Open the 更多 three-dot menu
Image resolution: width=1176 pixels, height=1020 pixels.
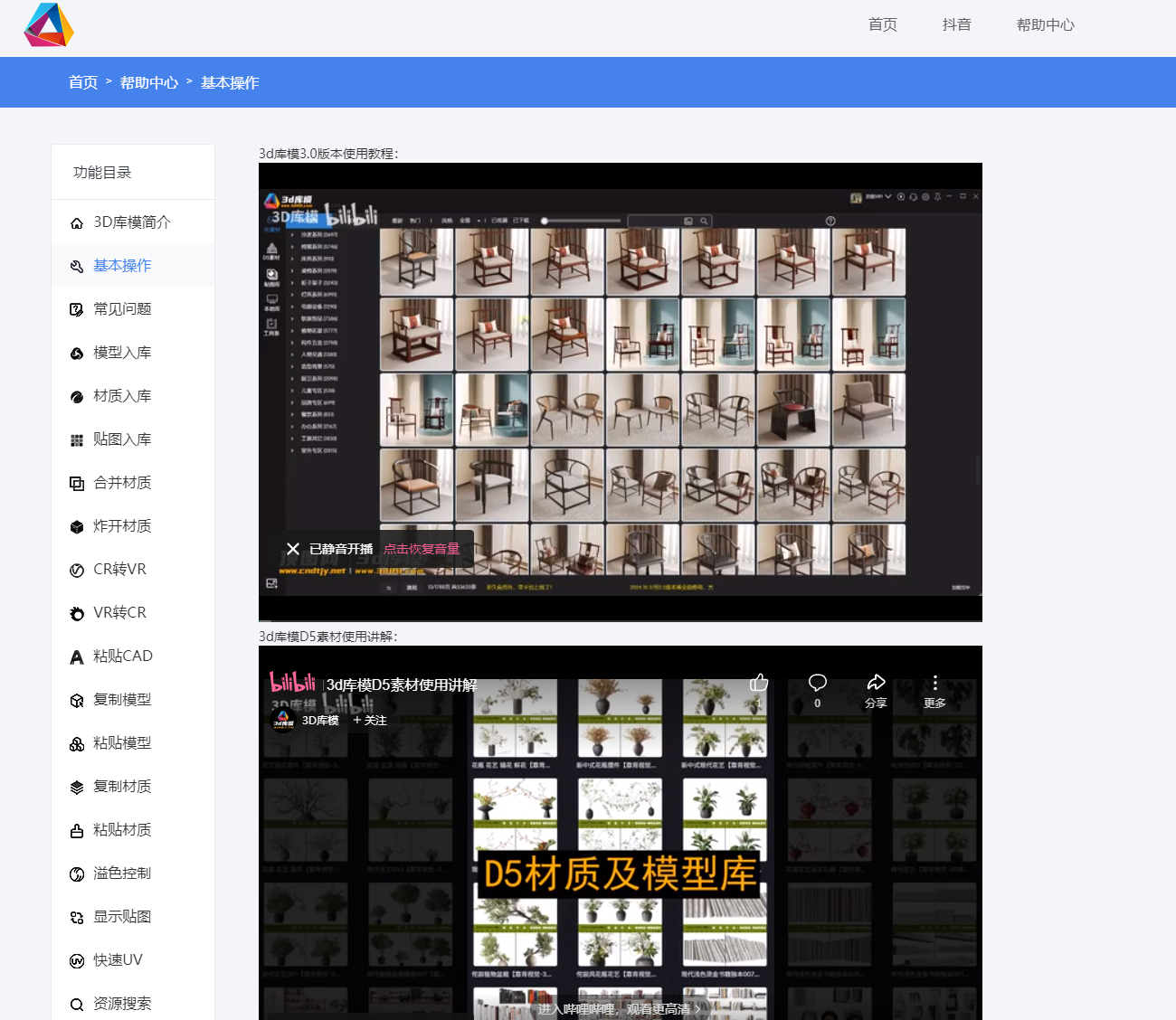pyautogui.click(x=935, y=683)
